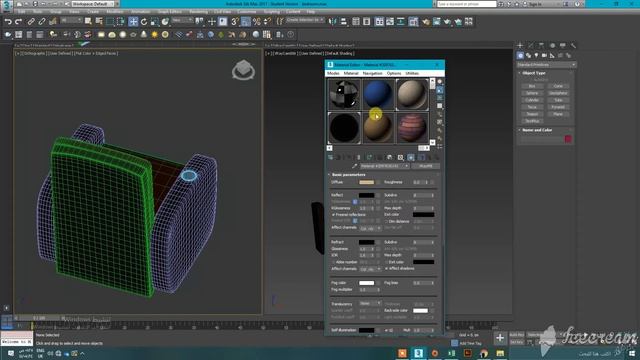Toggle Abbe number checkbox

(333, 262)
